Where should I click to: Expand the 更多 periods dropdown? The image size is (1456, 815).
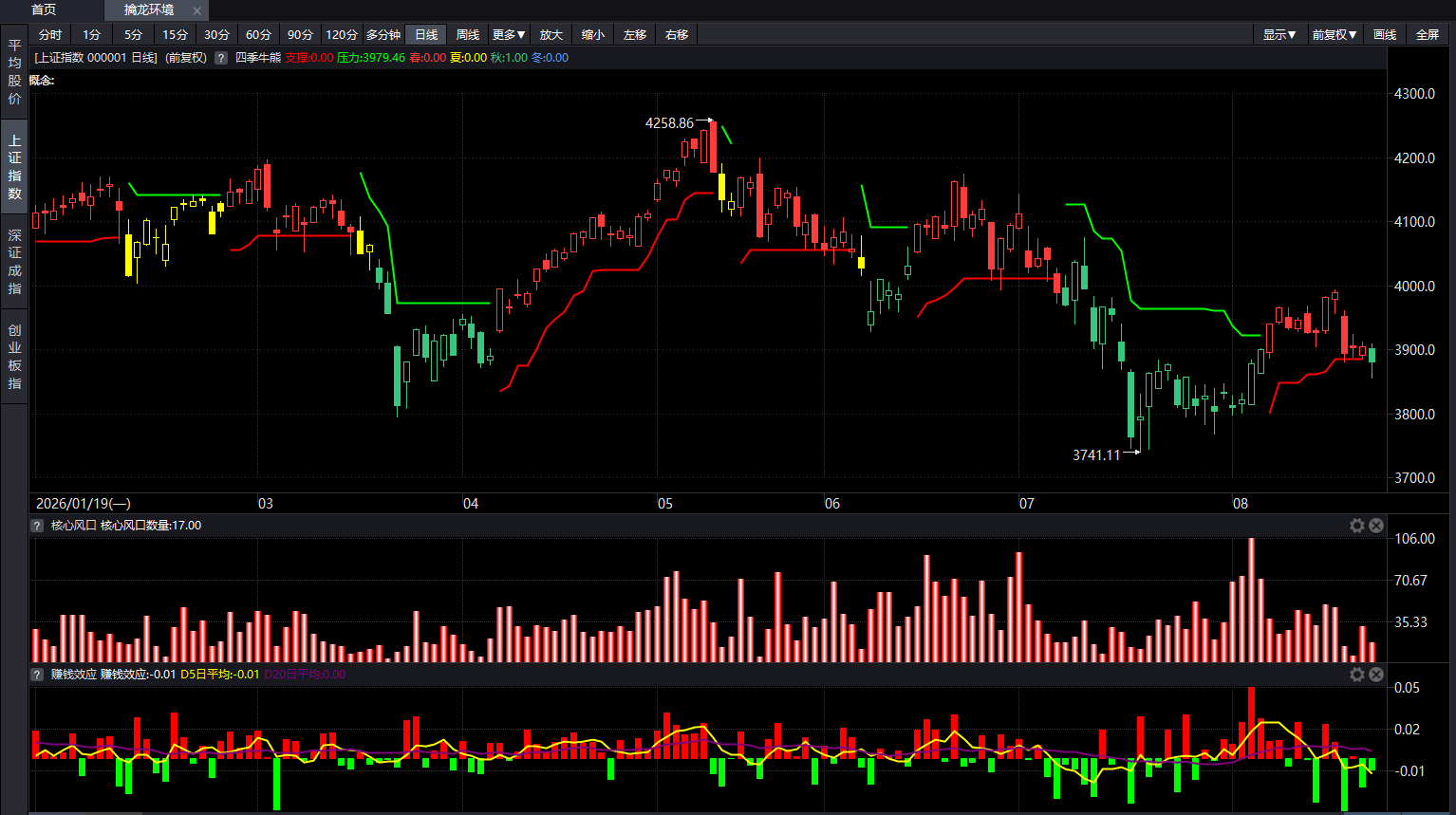point(509,35)
